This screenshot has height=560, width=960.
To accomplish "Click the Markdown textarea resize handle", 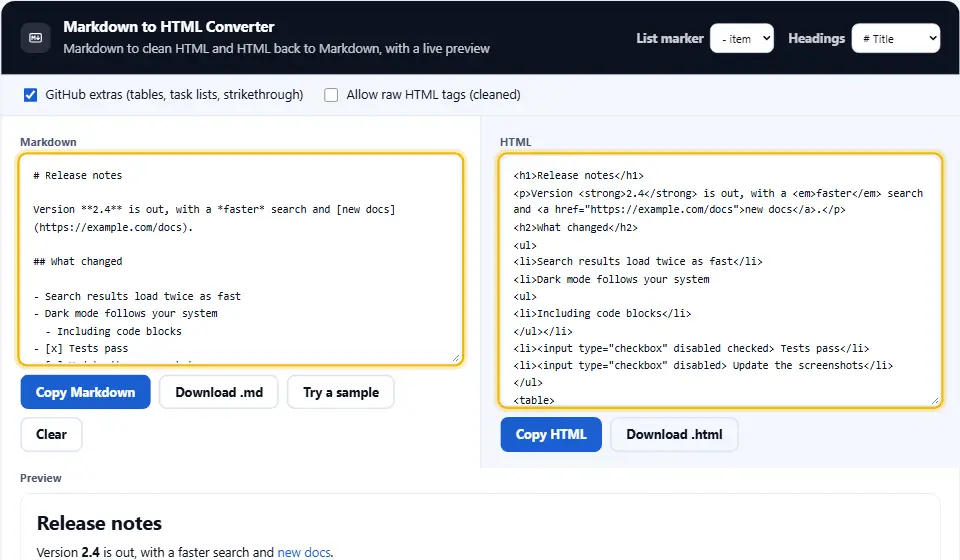I will (456, 358).
